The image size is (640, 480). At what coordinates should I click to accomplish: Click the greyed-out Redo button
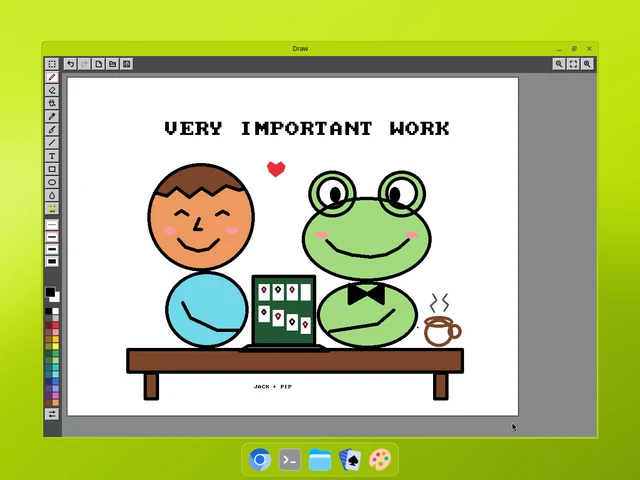pyautogui.click(x=84, y=64)
